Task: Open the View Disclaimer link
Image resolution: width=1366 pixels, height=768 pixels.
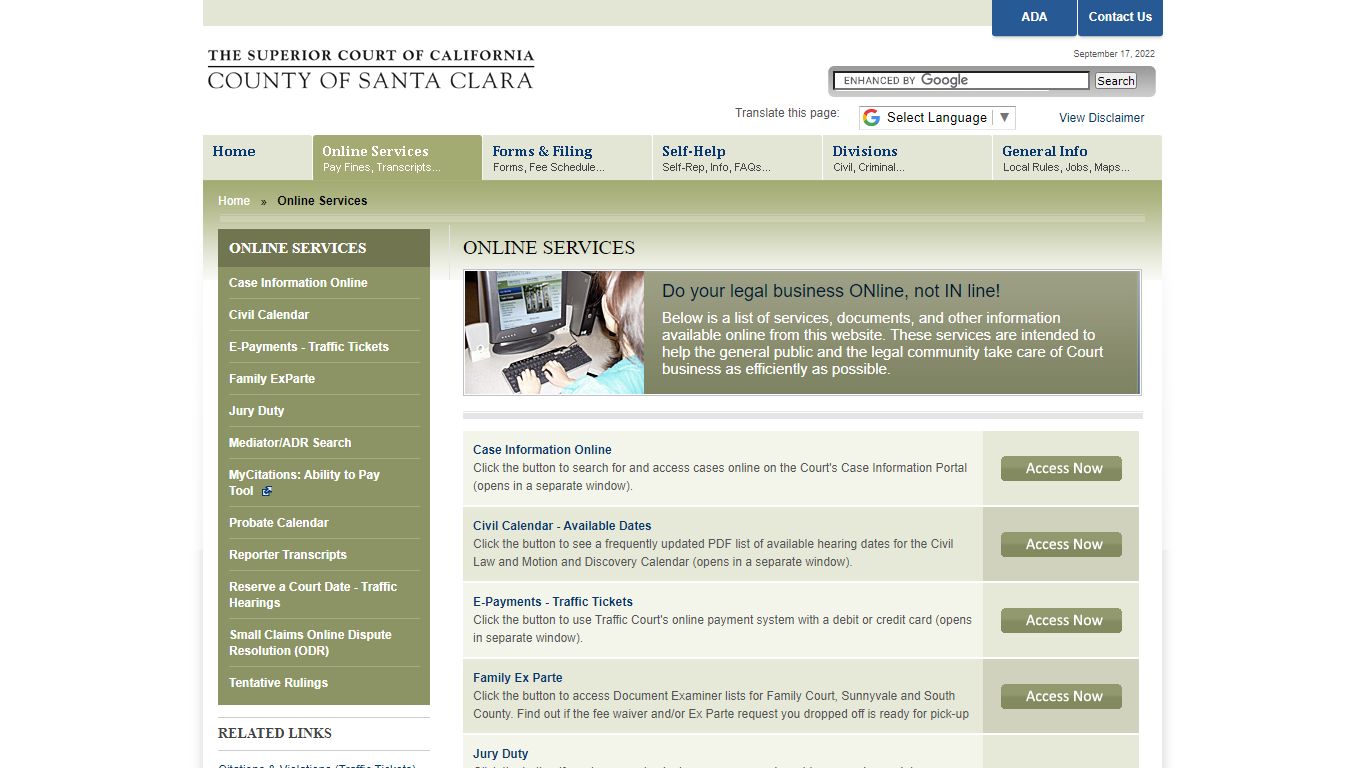Action: click(x=1101, y=118)
